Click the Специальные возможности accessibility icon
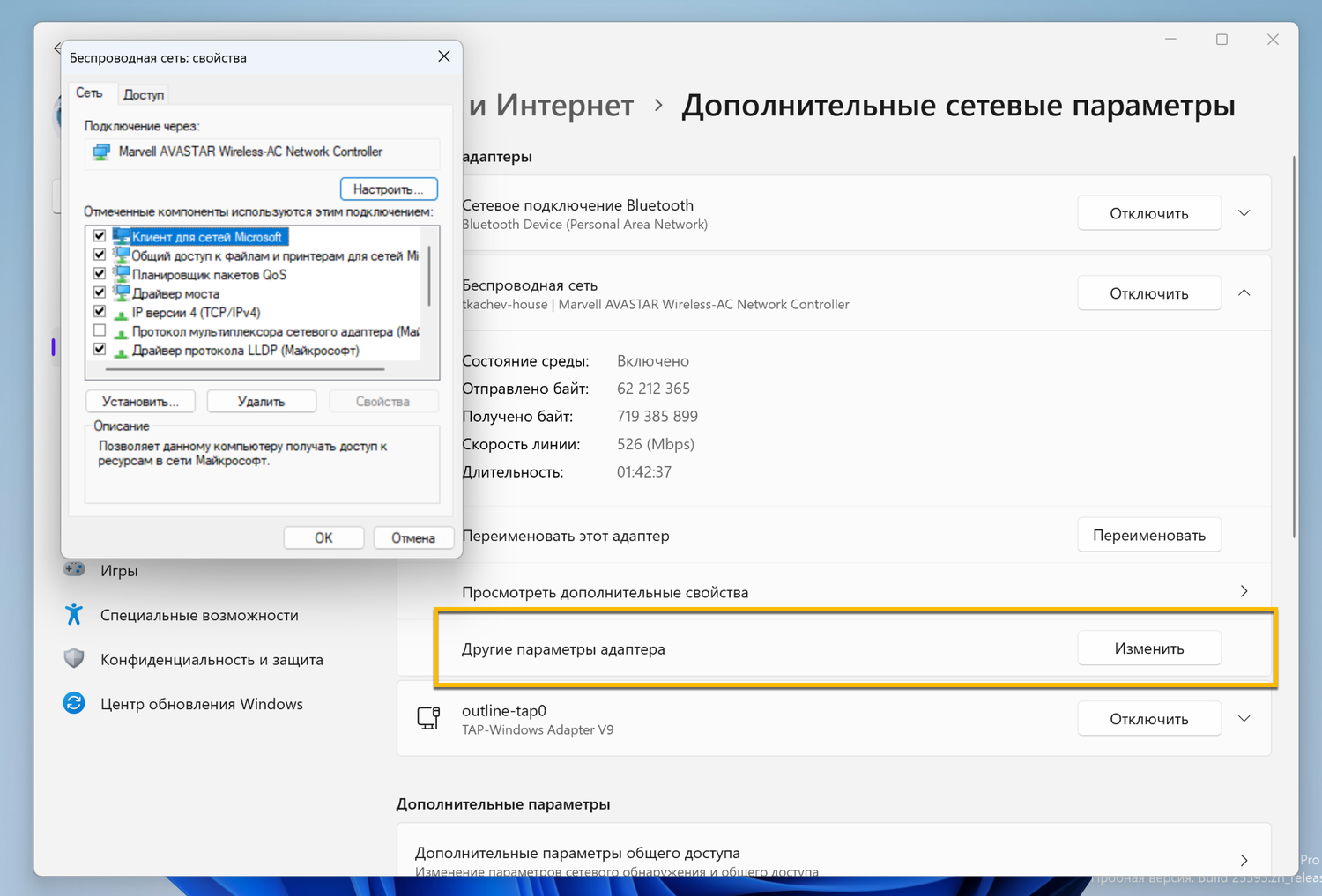This screenshot has width=1322, height=896. click(x=74, y=614)
